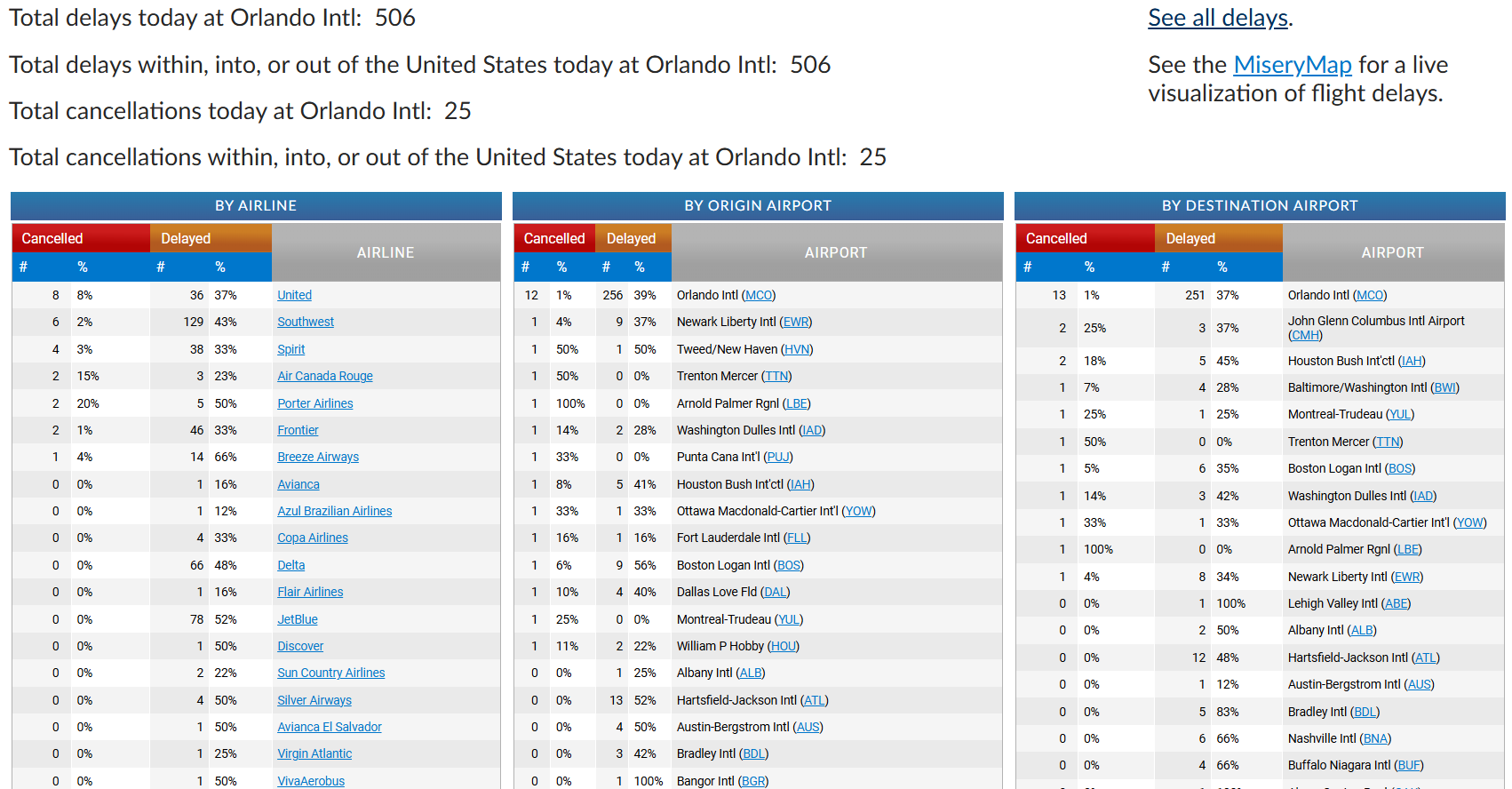Viewport: 1512px width, 789px height.
Task: Click the BY DESTINATION AIRPORT header
Action: tap(1259, 205)
